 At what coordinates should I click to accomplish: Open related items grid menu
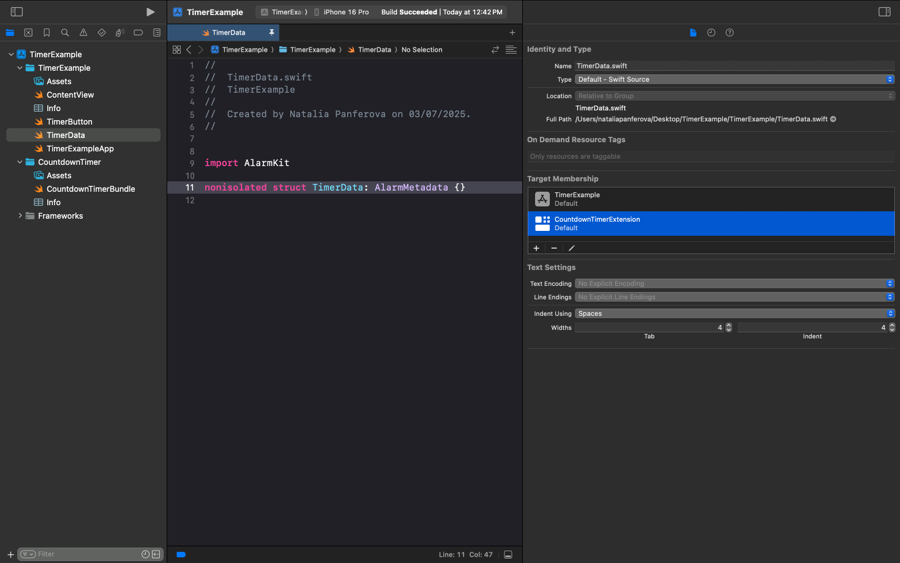click(177, 50)
